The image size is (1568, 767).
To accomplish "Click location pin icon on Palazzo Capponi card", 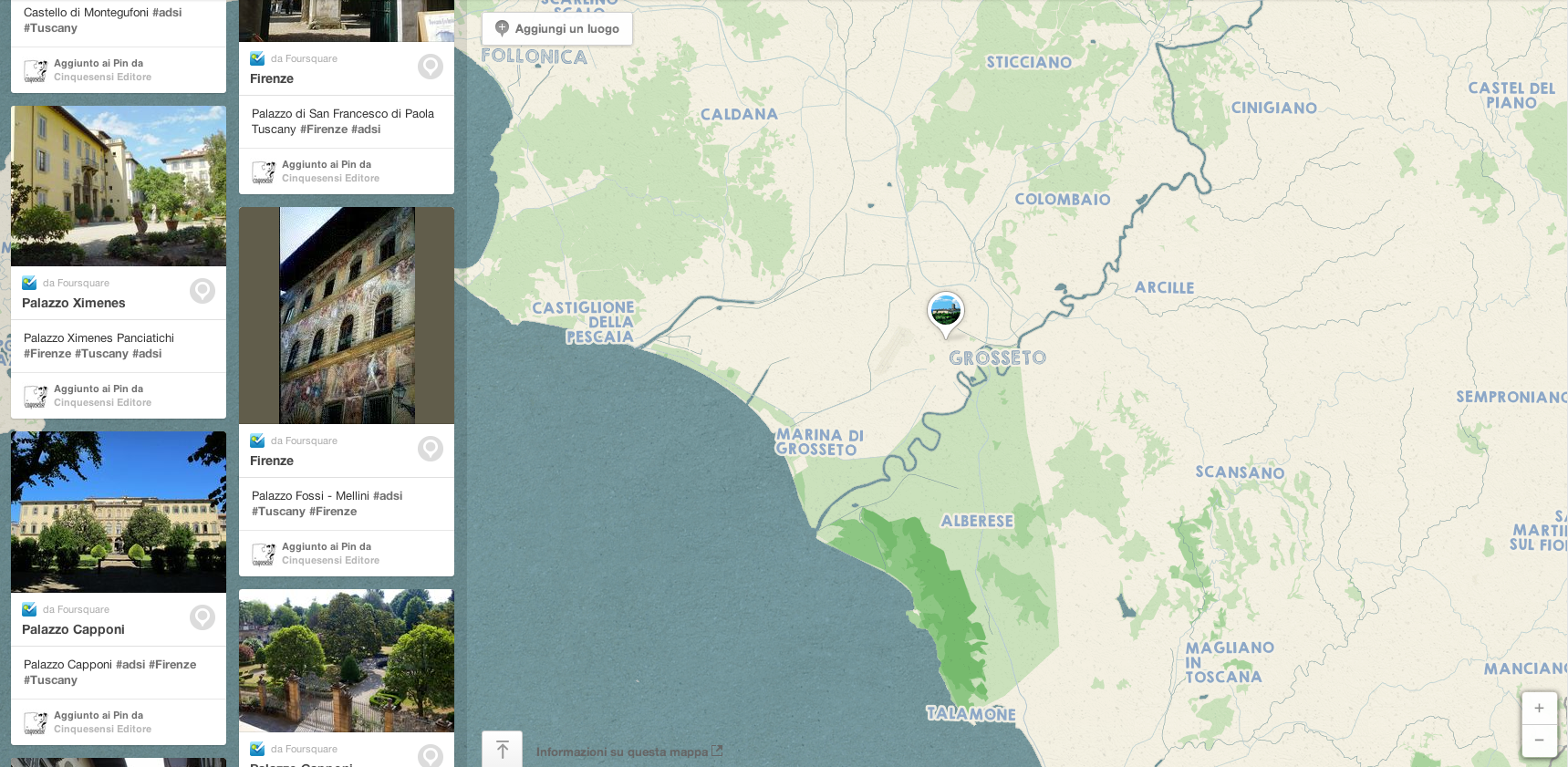I will point(202,617).
